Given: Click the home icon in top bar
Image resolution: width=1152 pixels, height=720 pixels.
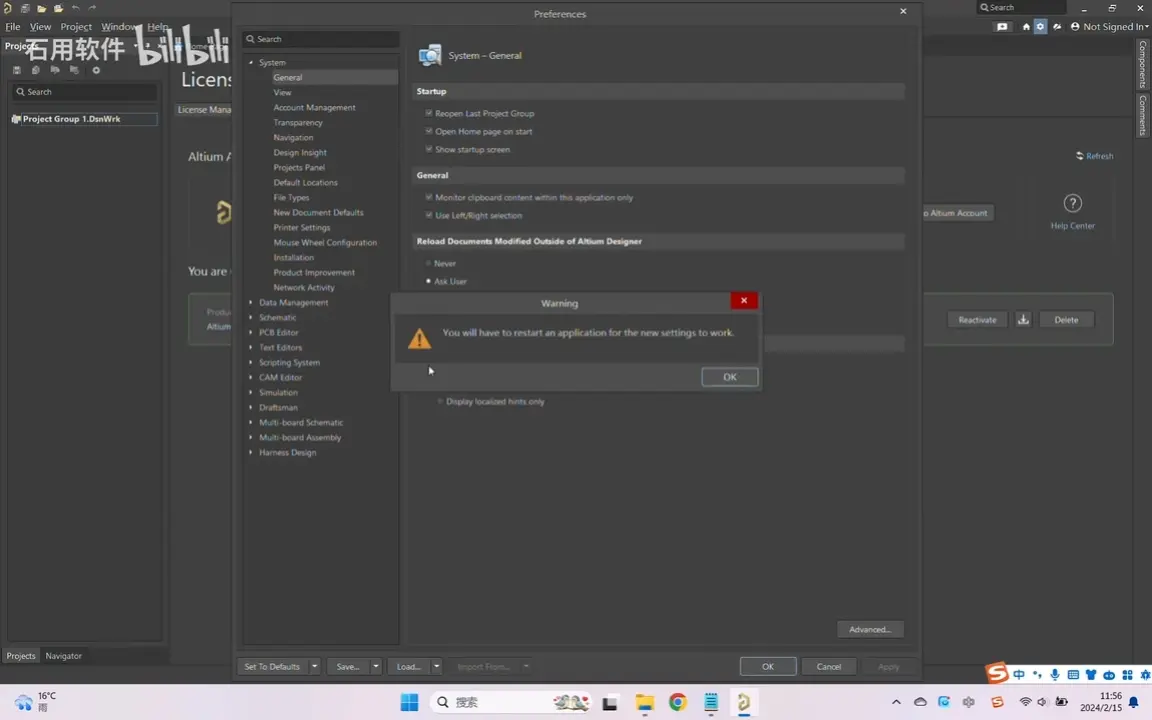Looking at the screenshot, I should [x=1026, y=26].
